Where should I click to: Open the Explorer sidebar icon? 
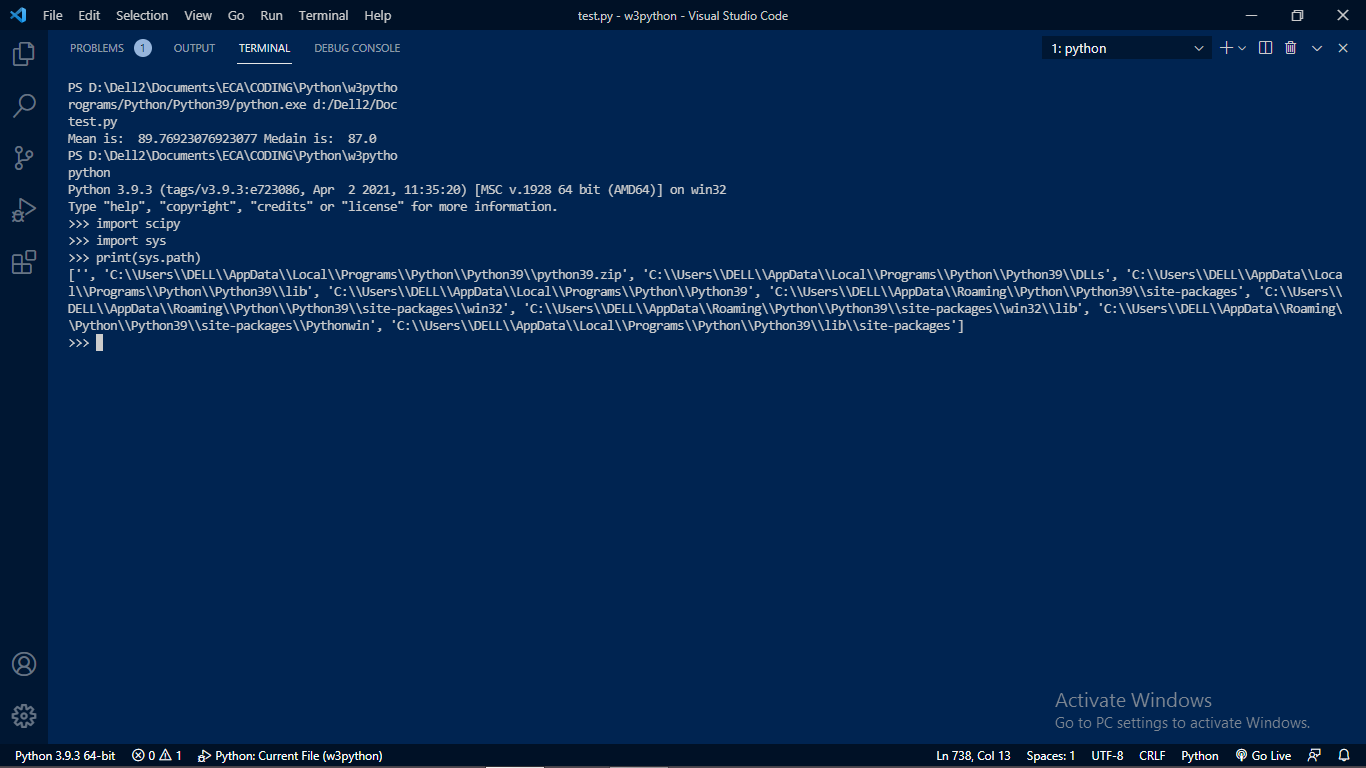tap(24, 54)
